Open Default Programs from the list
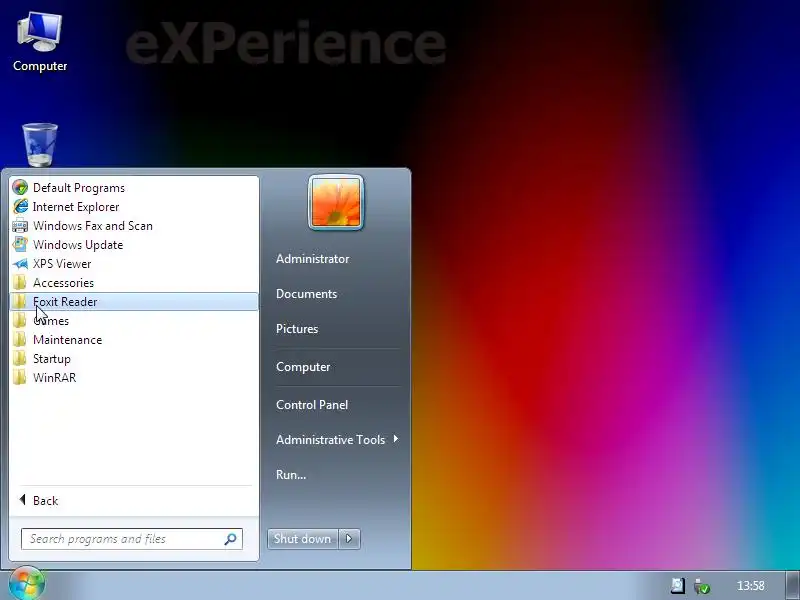The height and width of the screenshot is (600, 800). [134, 188]
